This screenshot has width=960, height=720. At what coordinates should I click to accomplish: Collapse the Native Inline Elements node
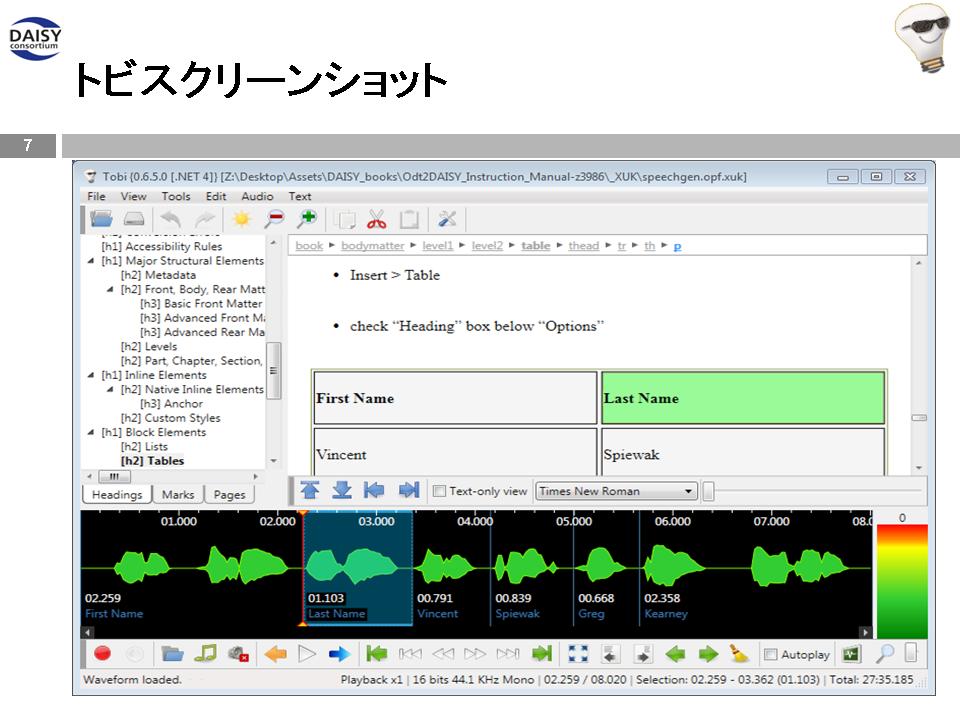110,389
